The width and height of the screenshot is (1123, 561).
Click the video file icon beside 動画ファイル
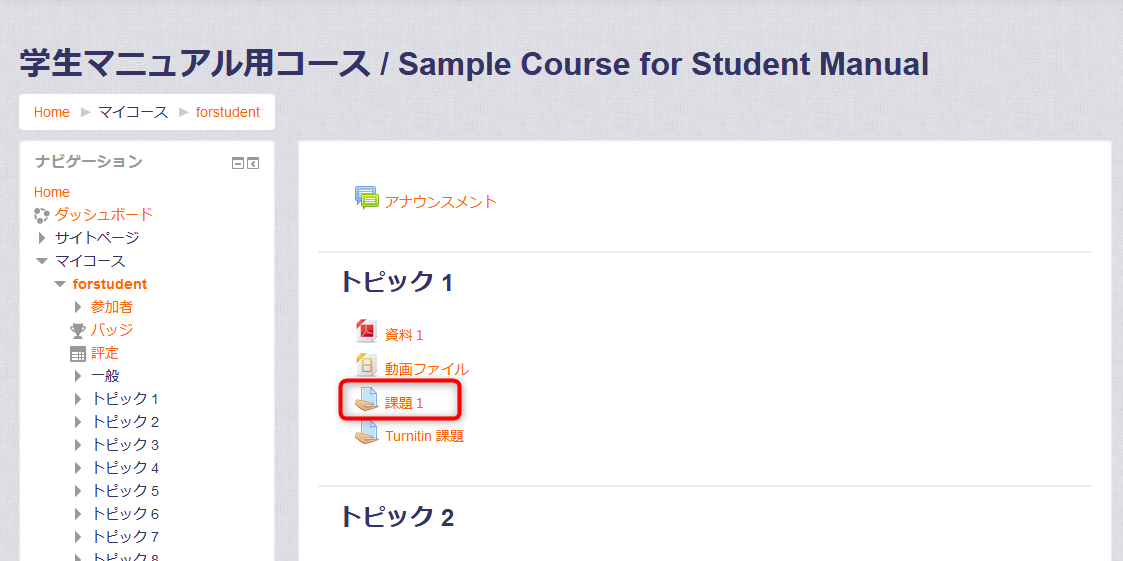coord(366,365)
